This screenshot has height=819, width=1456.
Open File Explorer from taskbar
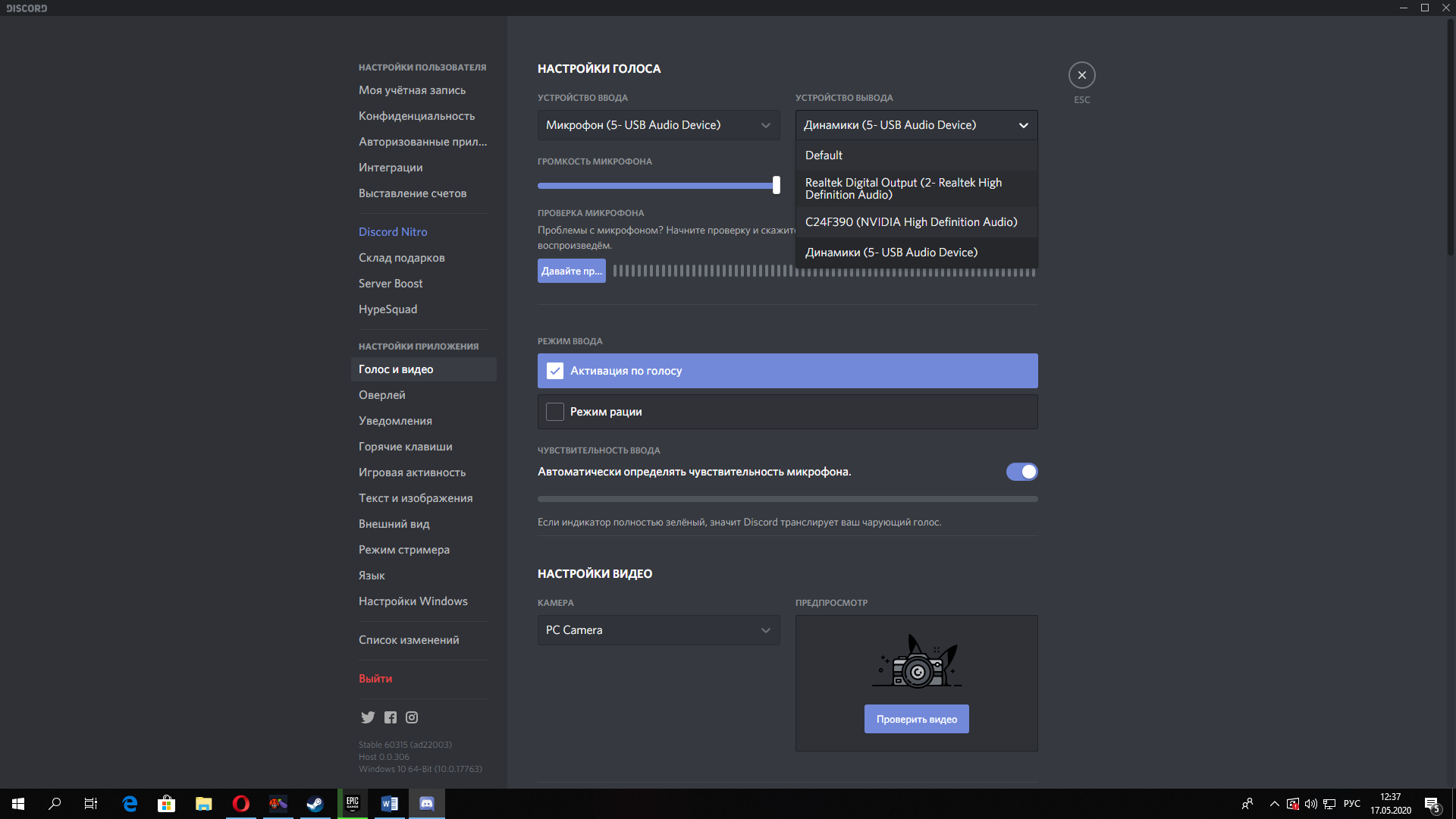pyautogui.click(x=203, y=804)
